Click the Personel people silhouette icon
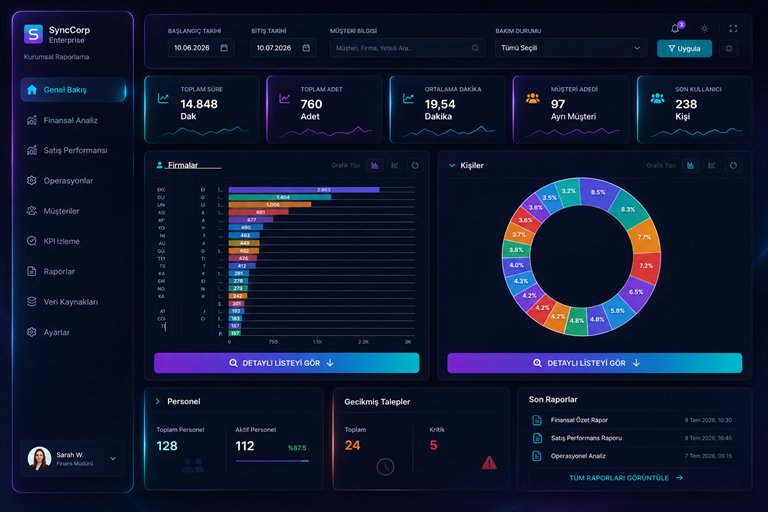 pyautogui.click(x=192, y=465)
